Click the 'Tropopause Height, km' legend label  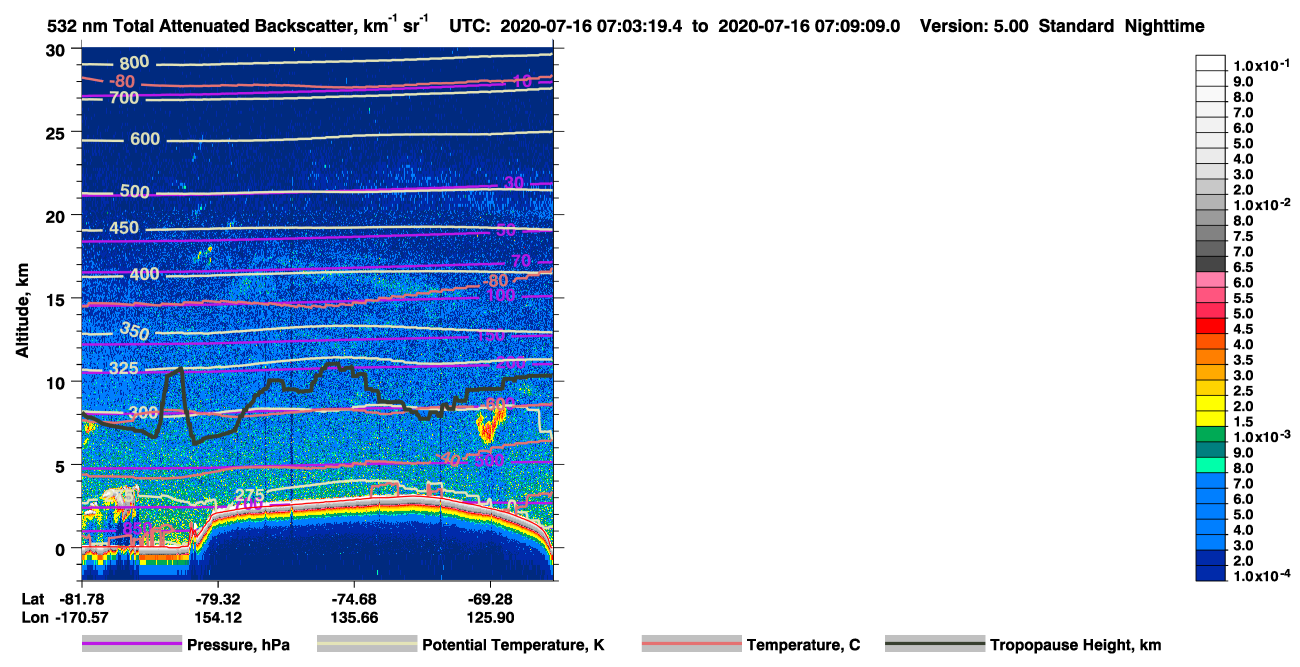1076,645
